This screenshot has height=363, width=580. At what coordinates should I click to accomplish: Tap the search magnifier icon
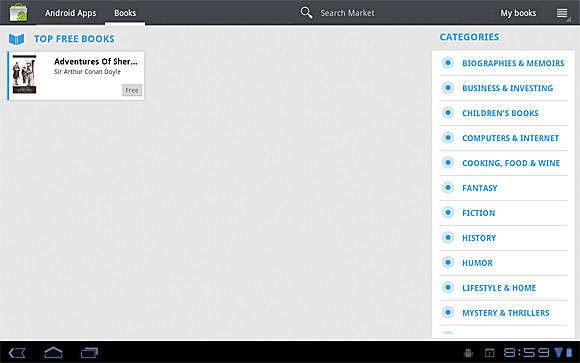click(306, 13)
